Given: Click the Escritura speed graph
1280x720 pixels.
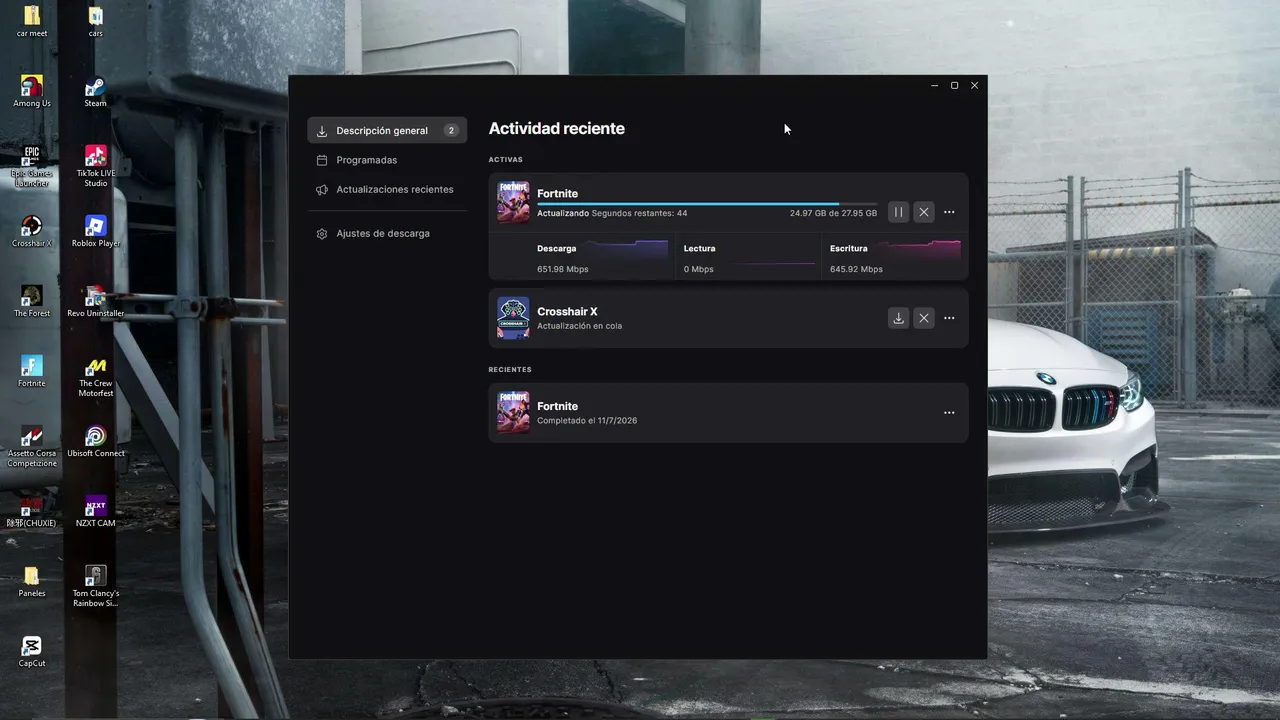Looking at the screenshot, I should coord(919,249).
